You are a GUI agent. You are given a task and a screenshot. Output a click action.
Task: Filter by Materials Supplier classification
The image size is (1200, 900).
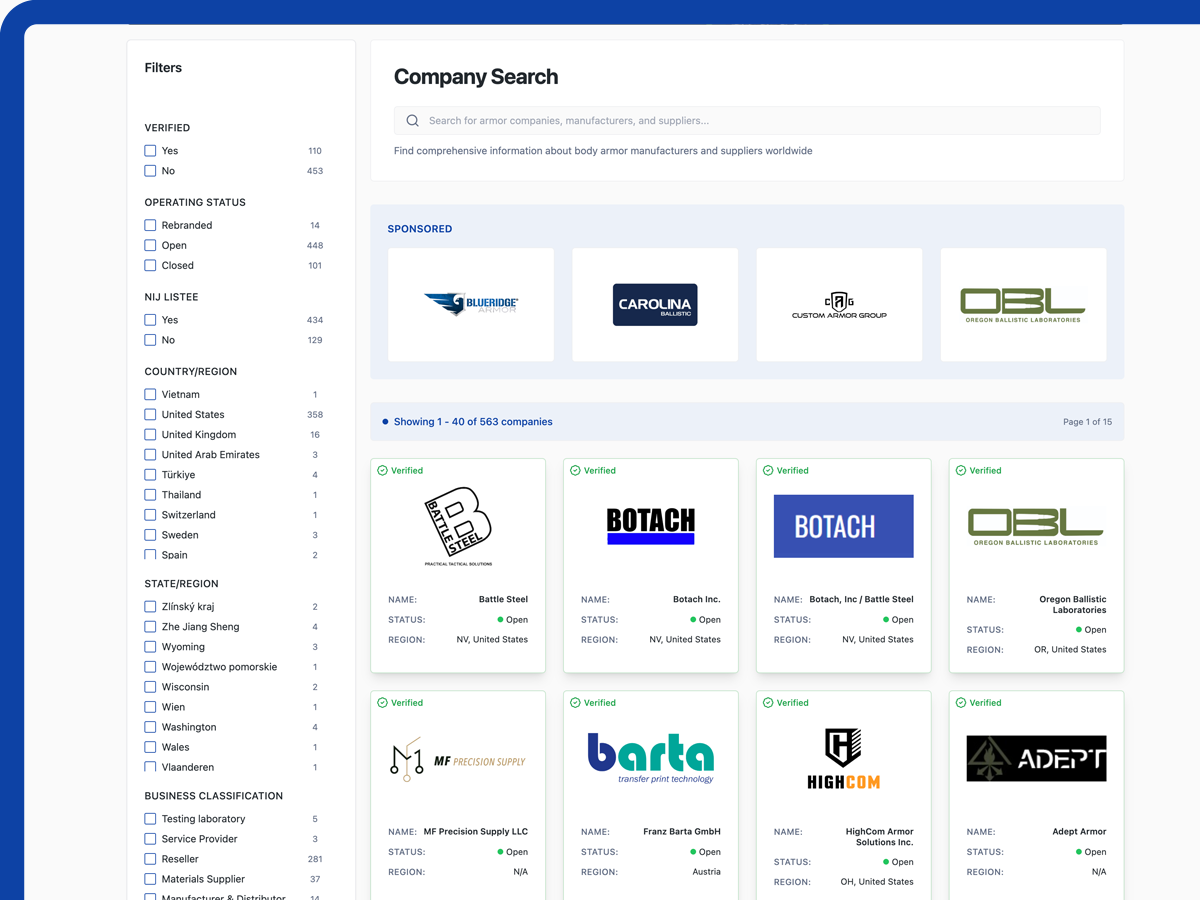click(150, 878)
